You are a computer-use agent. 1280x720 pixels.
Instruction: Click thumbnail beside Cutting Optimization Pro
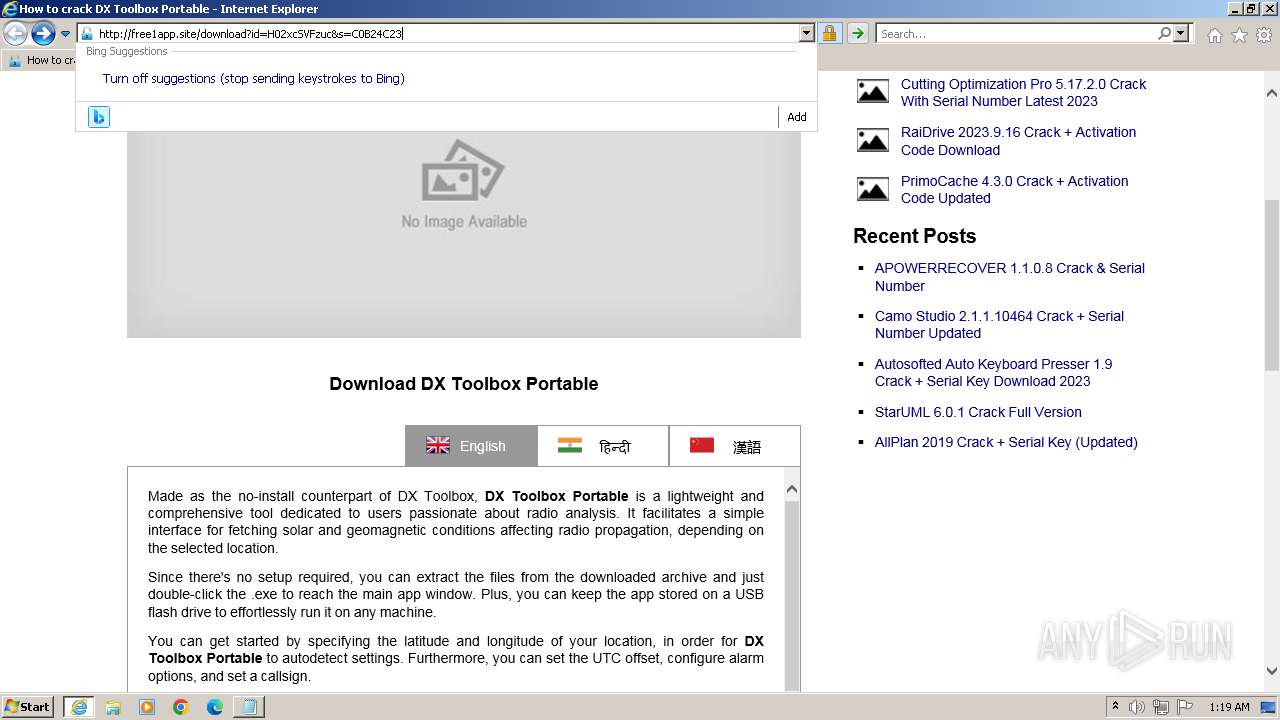873,92
